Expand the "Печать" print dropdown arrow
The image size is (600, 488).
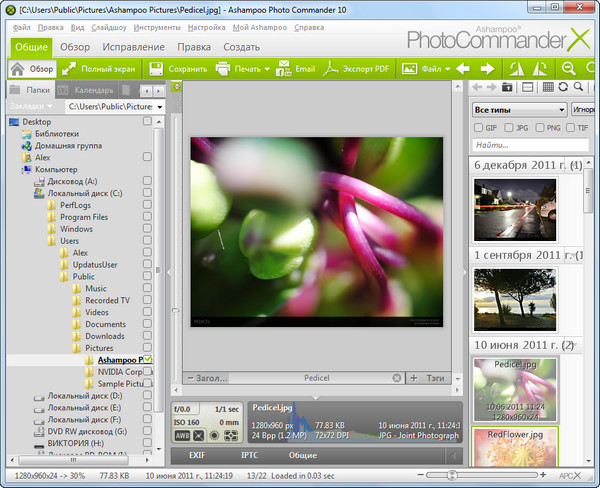click(268, 69)
